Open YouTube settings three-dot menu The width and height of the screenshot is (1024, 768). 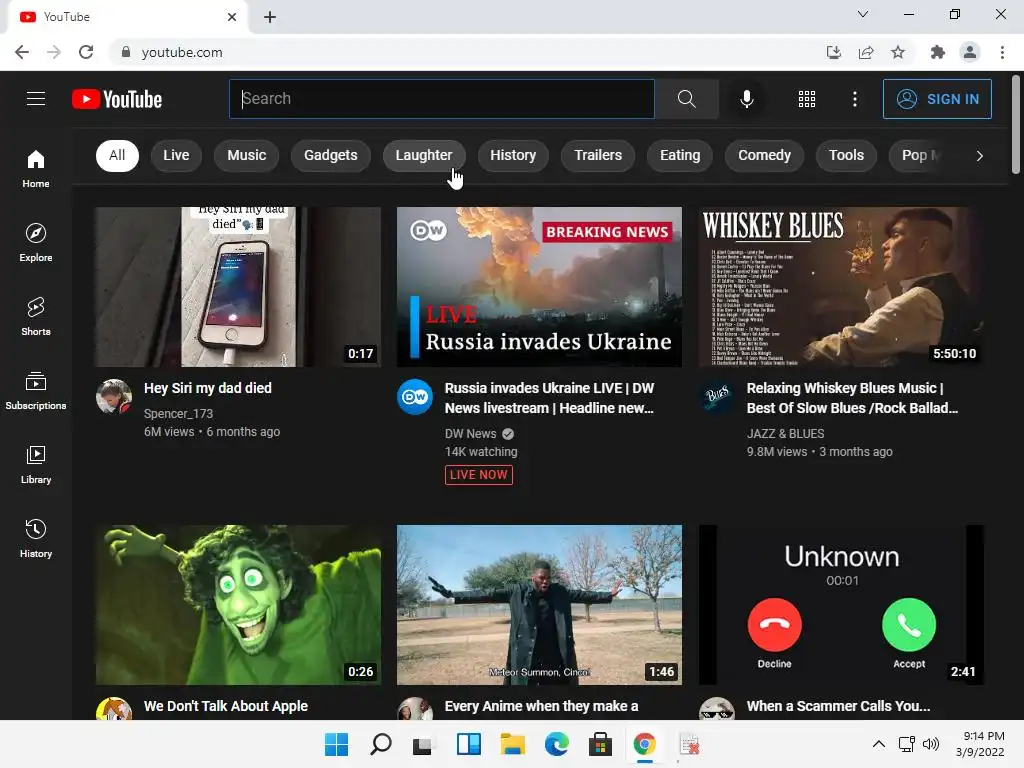pyautogui.click(x=854, y=99)
